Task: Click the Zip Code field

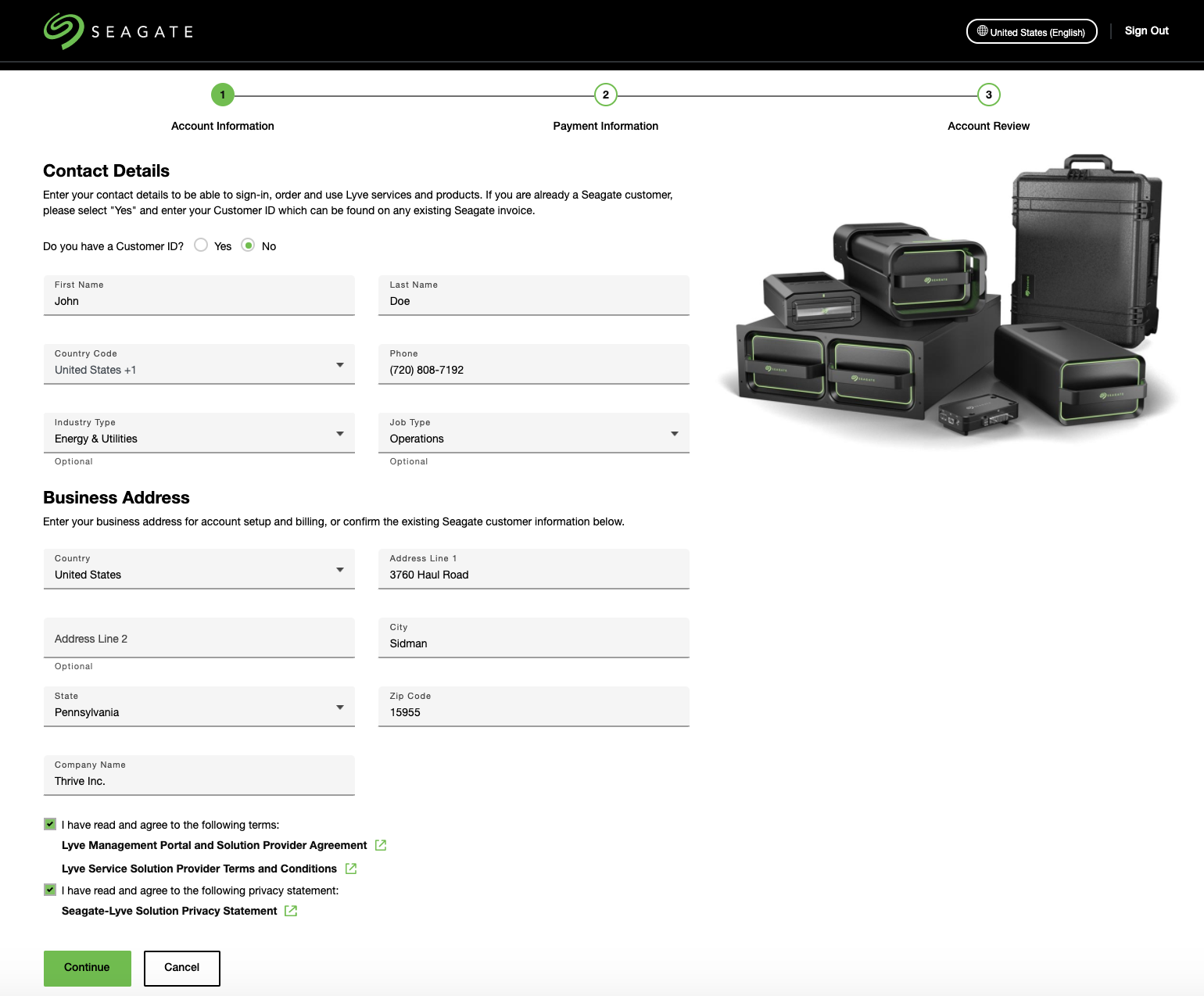Action: (x=534, y=707)
